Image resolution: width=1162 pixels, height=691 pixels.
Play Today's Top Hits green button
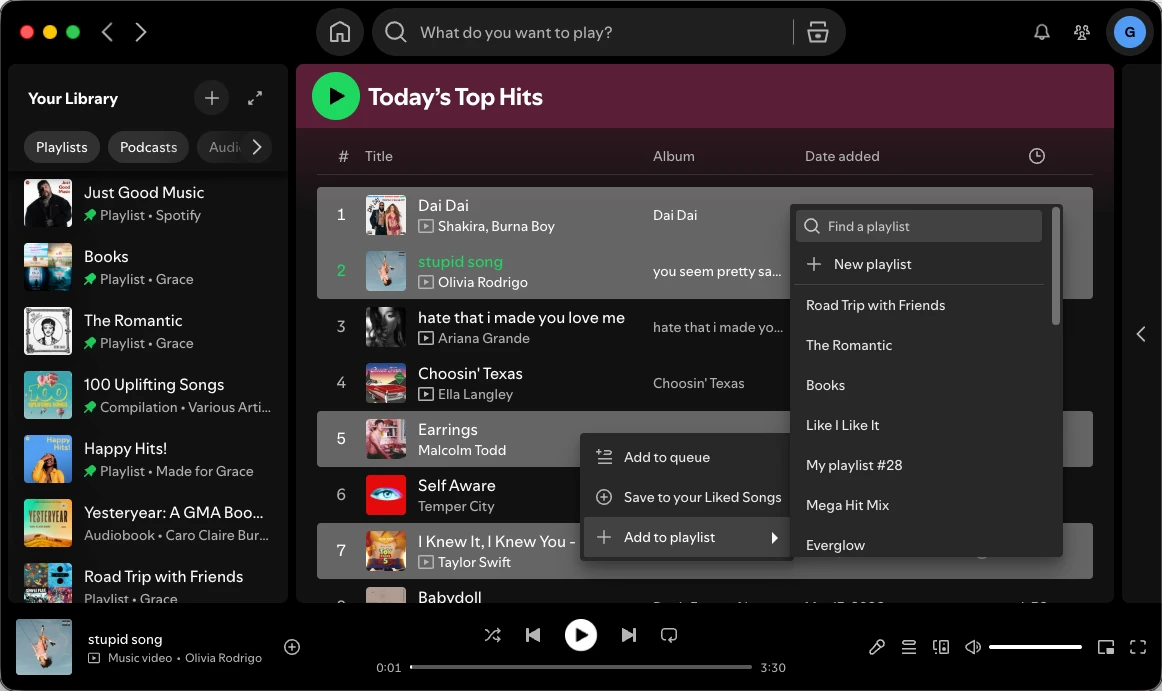click(x=336, y=96)
